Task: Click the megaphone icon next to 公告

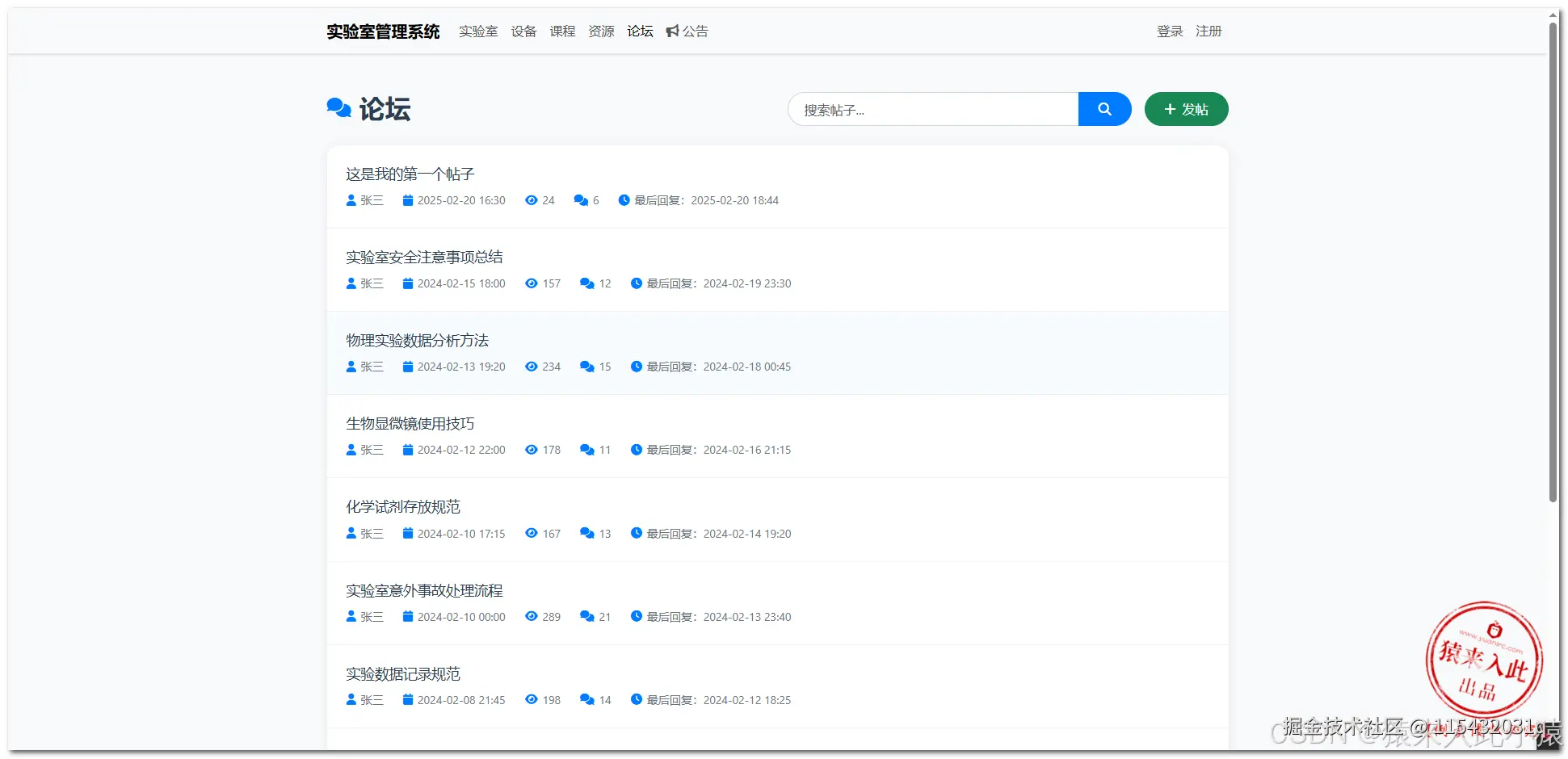Action: tap(673, 31)
